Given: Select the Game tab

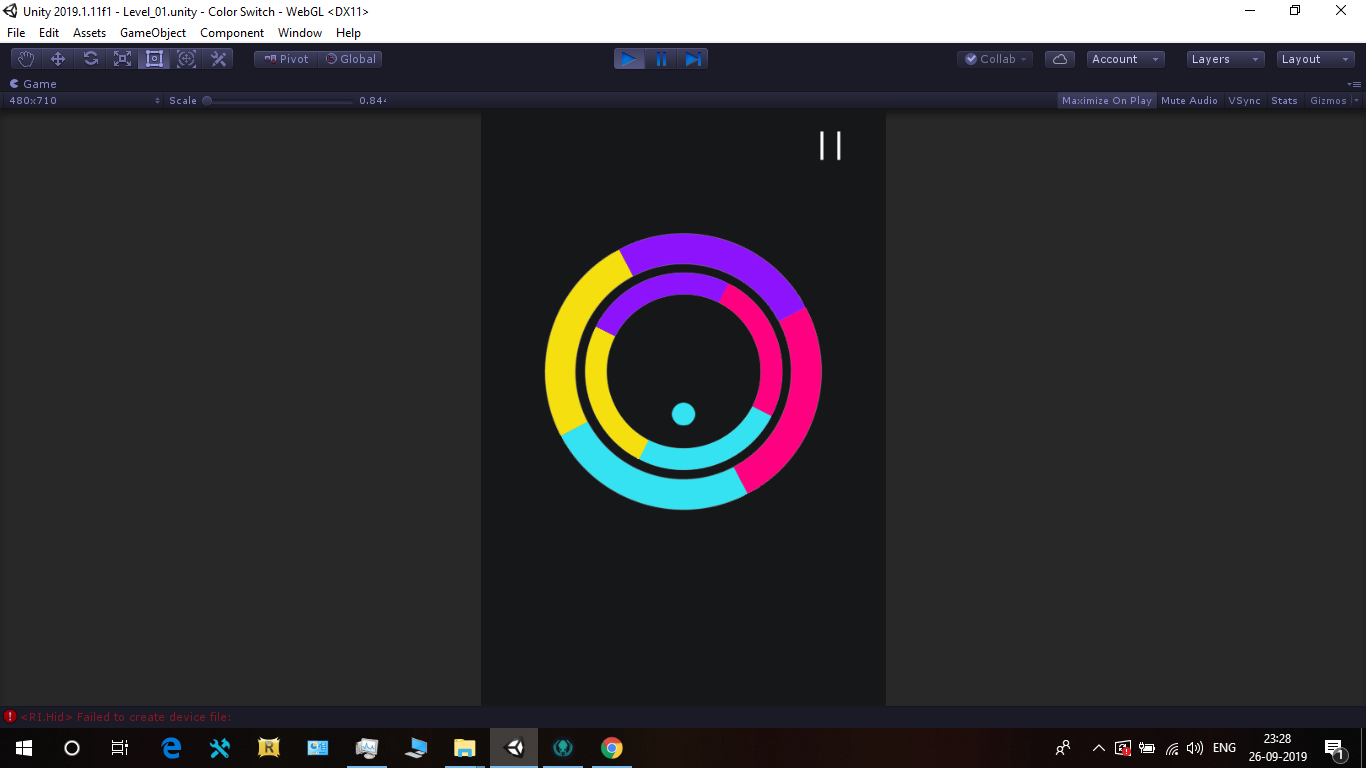Looking at the screenshot, I should point(34,84).
